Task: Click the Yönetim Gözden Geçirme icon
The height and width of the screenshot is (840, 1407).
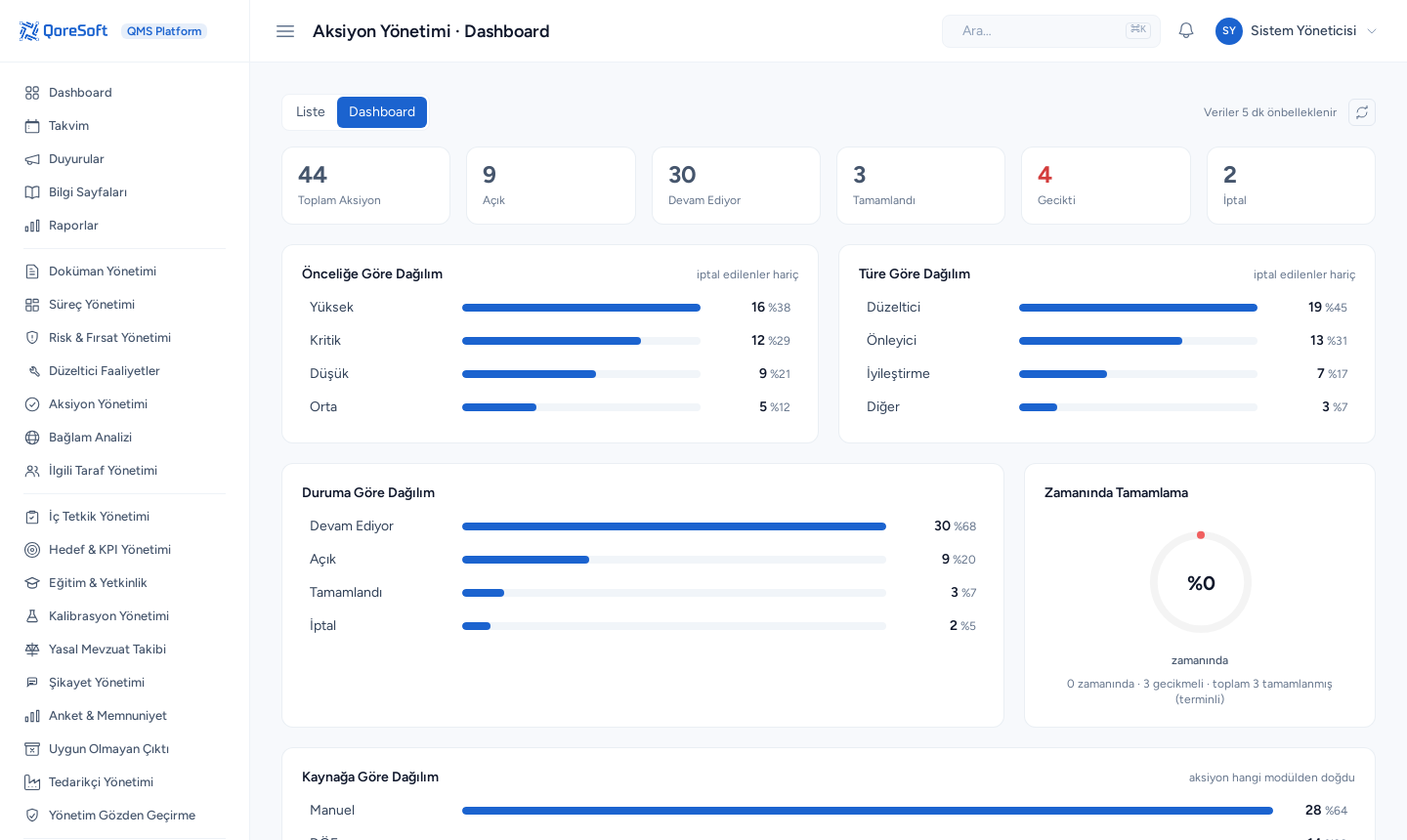Action: [x=32, y=816]
